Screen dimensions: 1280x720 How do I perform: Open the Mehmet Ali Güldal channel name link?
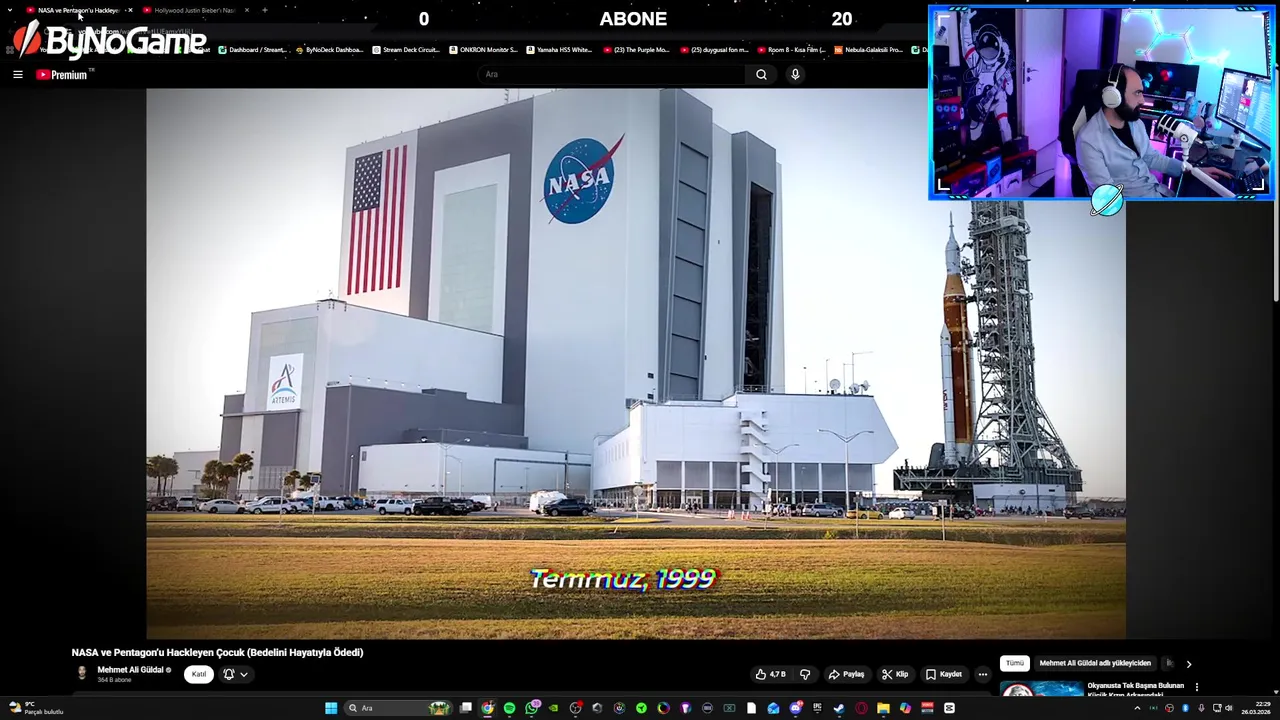click(130, 670)
